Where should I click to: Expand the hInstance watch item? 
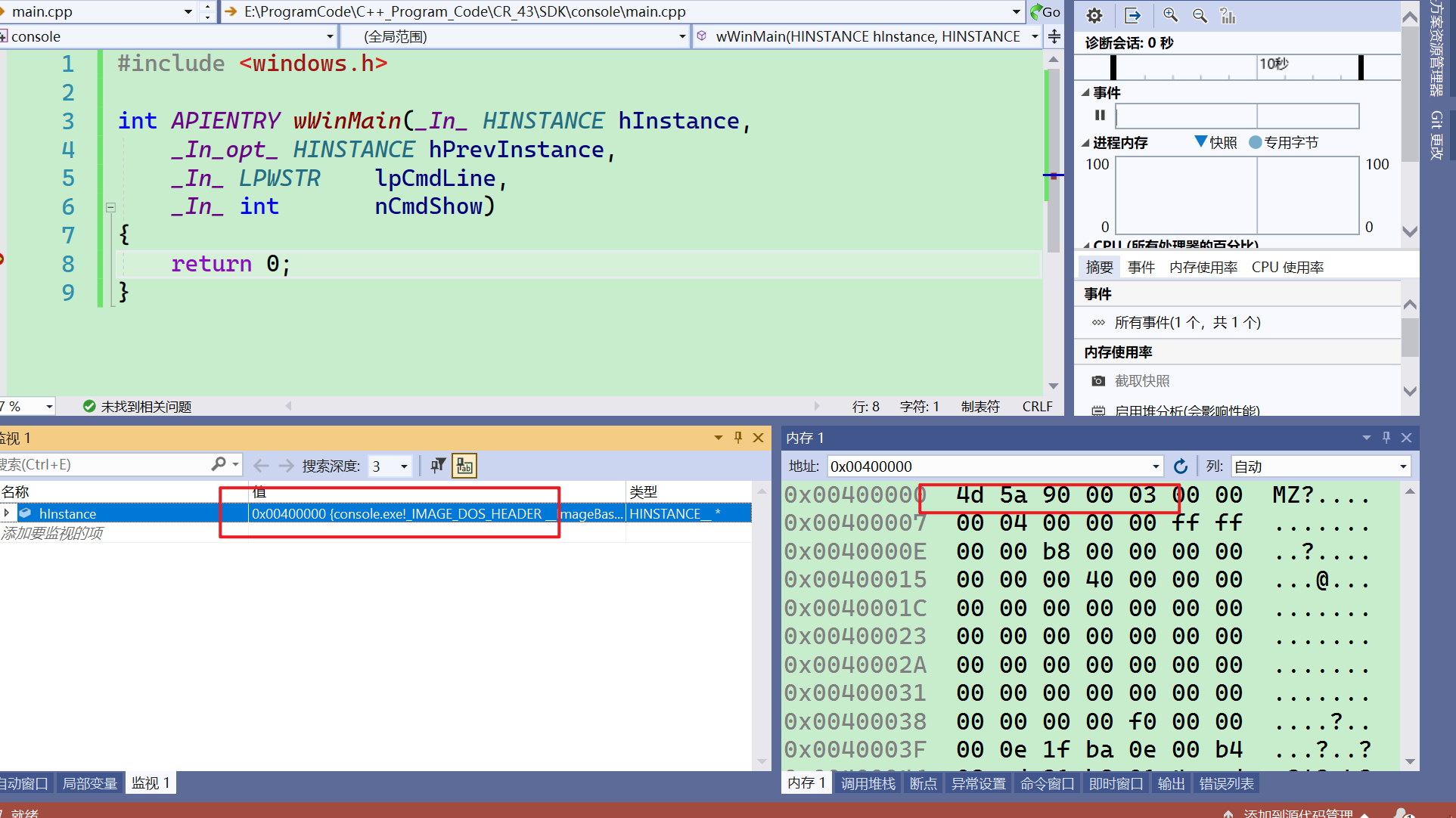pyautogui.click(x=7, y=513)
